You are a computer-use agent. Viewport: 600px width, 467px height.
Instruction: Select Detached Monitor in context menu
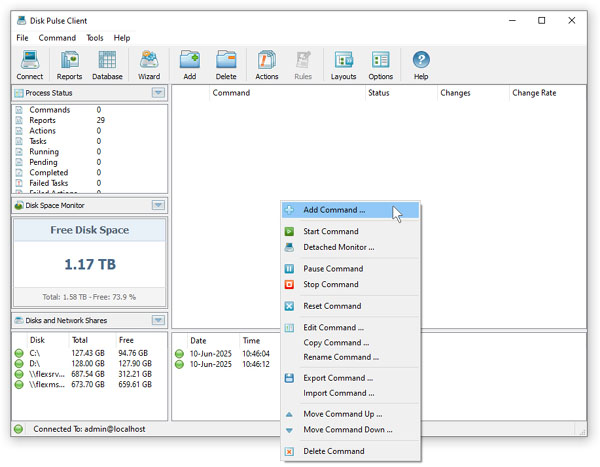350,247
